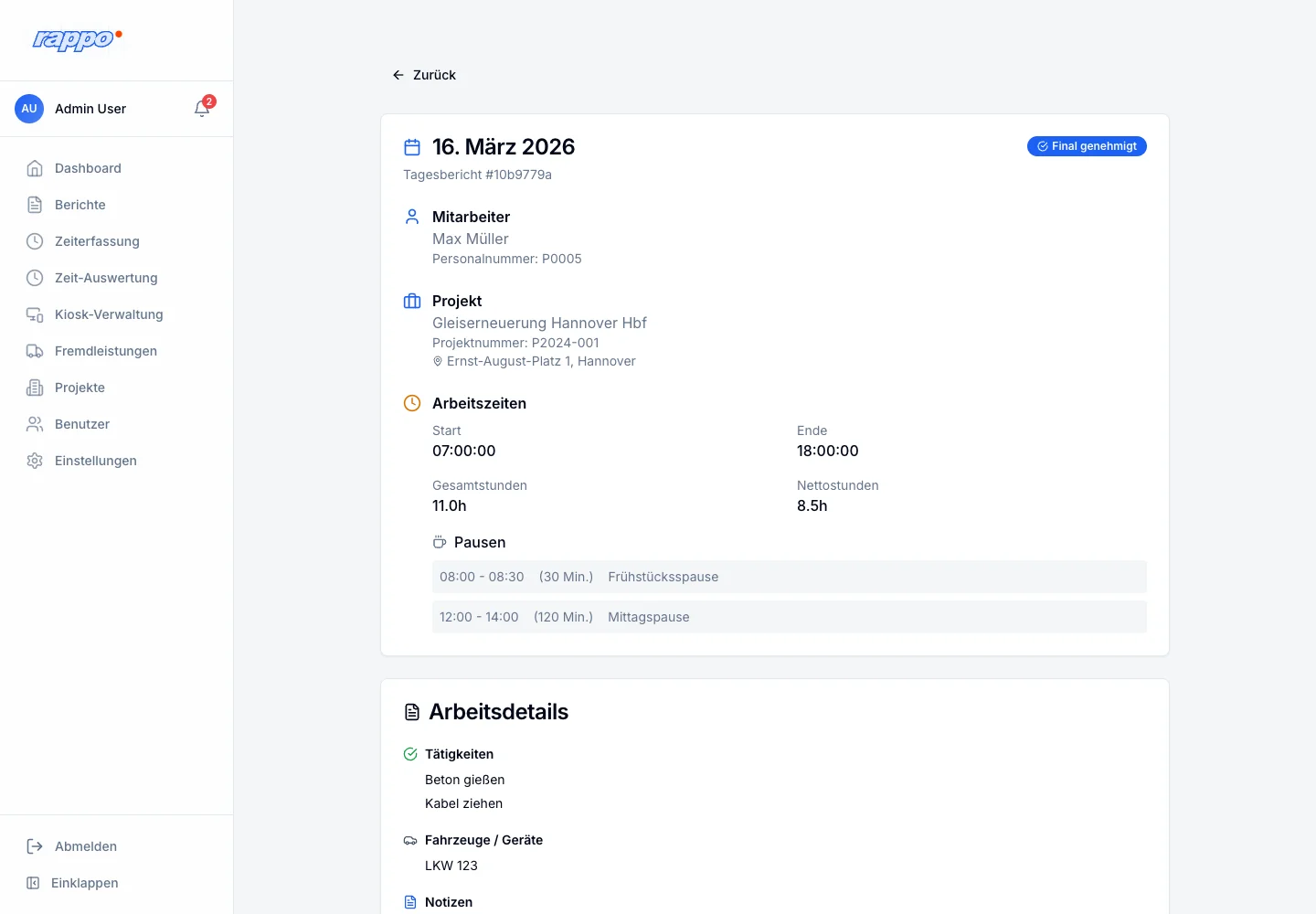Click the Mitarbeiter person icon

coord(412,217)
